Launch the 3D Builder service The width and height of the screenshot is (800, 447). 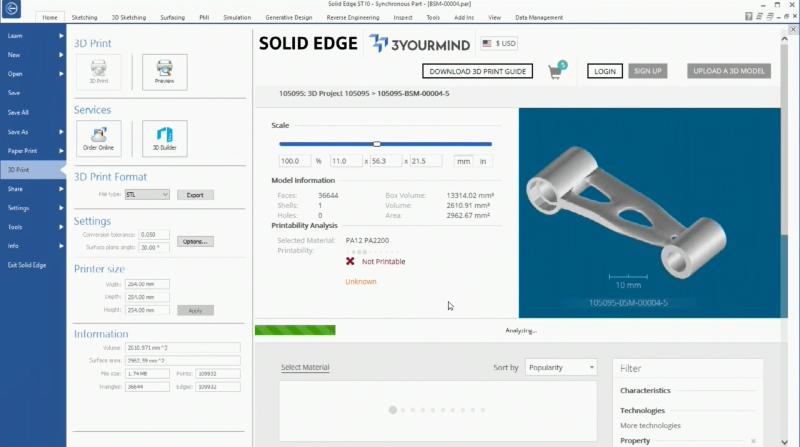pos(164,138)
